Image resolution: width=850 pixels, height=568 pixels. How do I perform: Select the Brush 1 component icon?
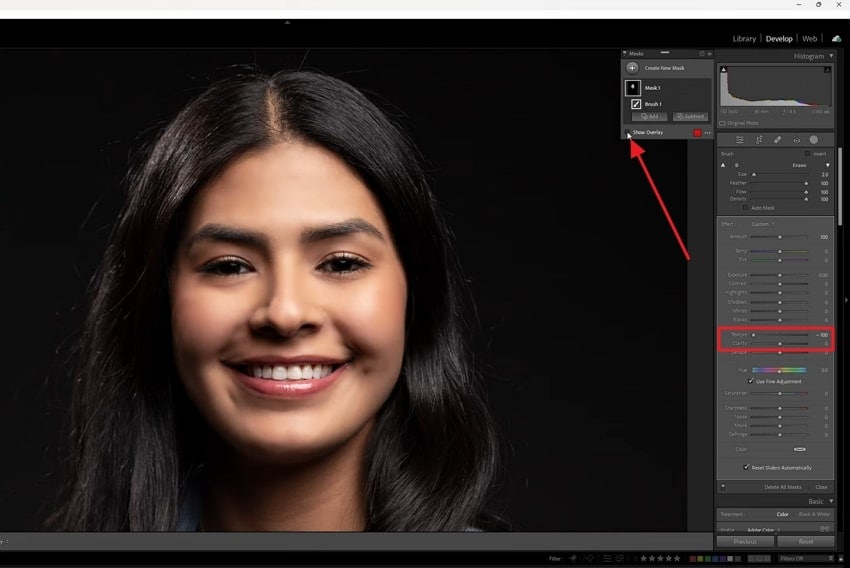(x=636, y=104)
